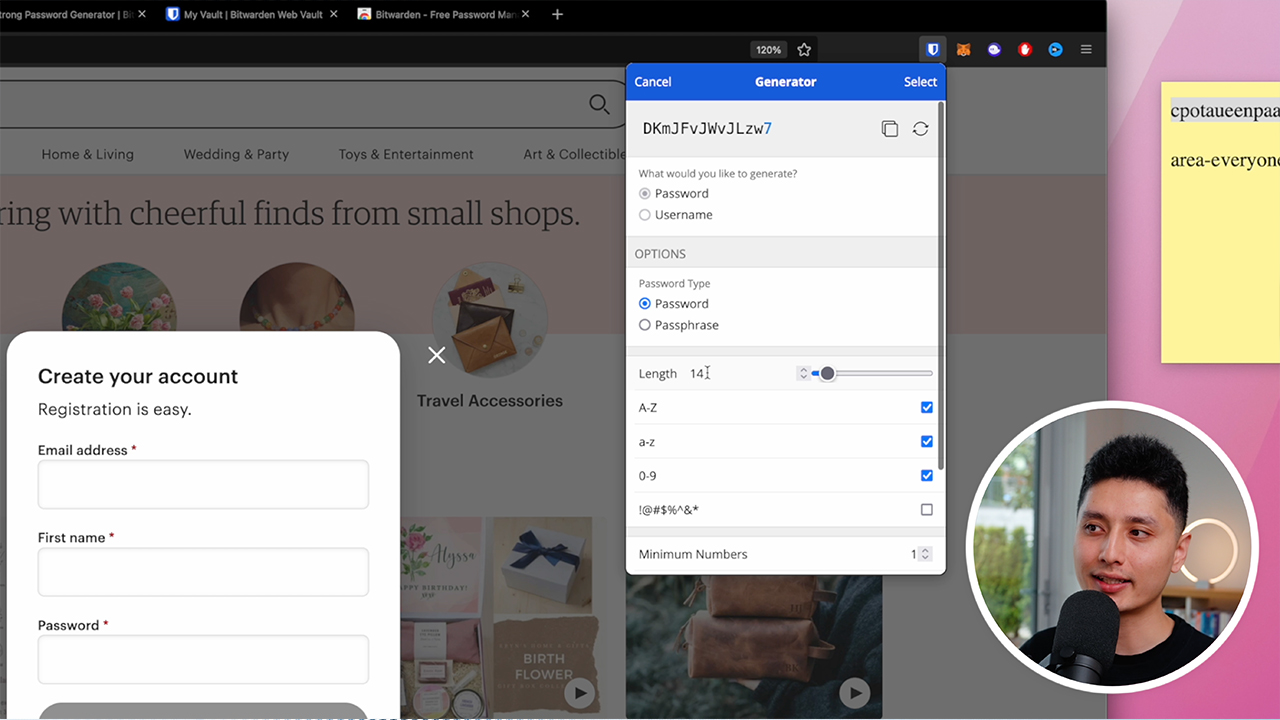Copy the generated password with the copy icon
The width and height of the screenshot is (1280, 720).
point(889,129)
